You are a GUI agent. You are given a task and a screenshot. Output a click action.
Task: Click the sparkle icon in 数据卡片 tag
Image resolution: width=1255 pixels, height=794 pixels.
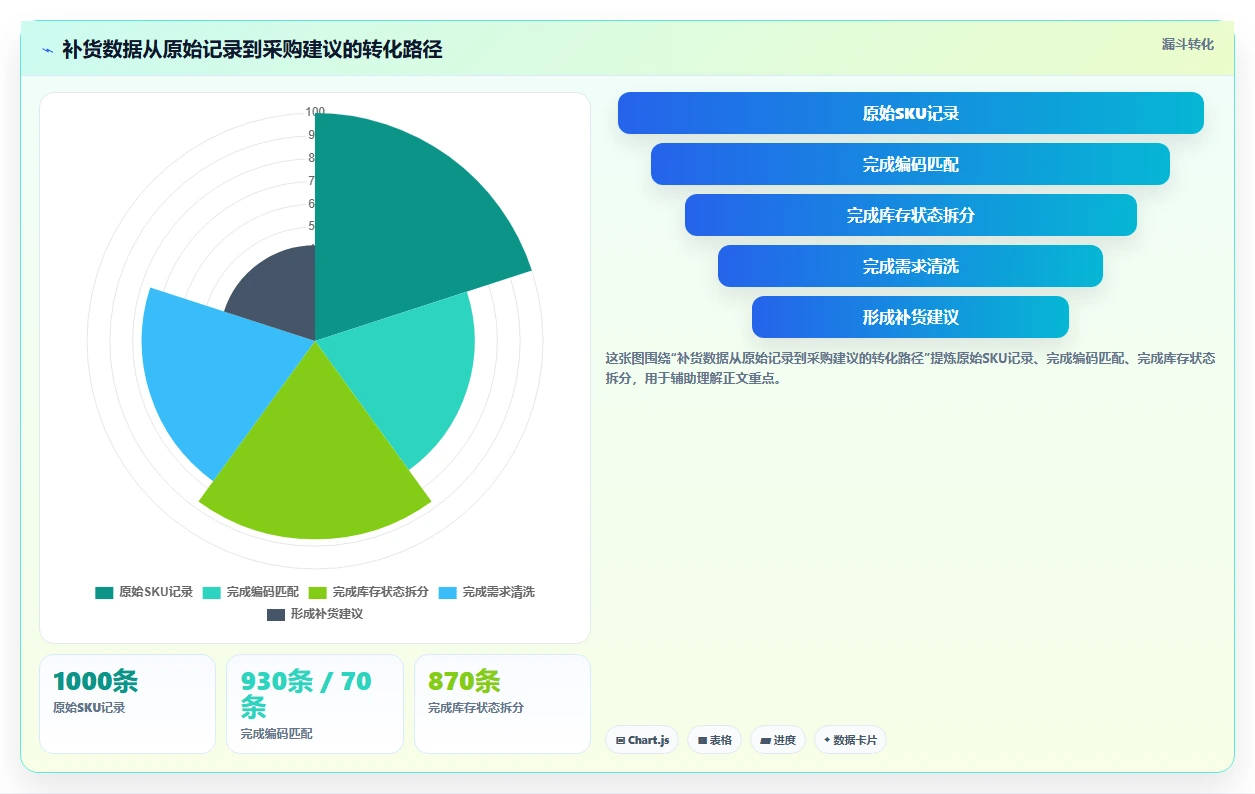(x=827, y=740)
